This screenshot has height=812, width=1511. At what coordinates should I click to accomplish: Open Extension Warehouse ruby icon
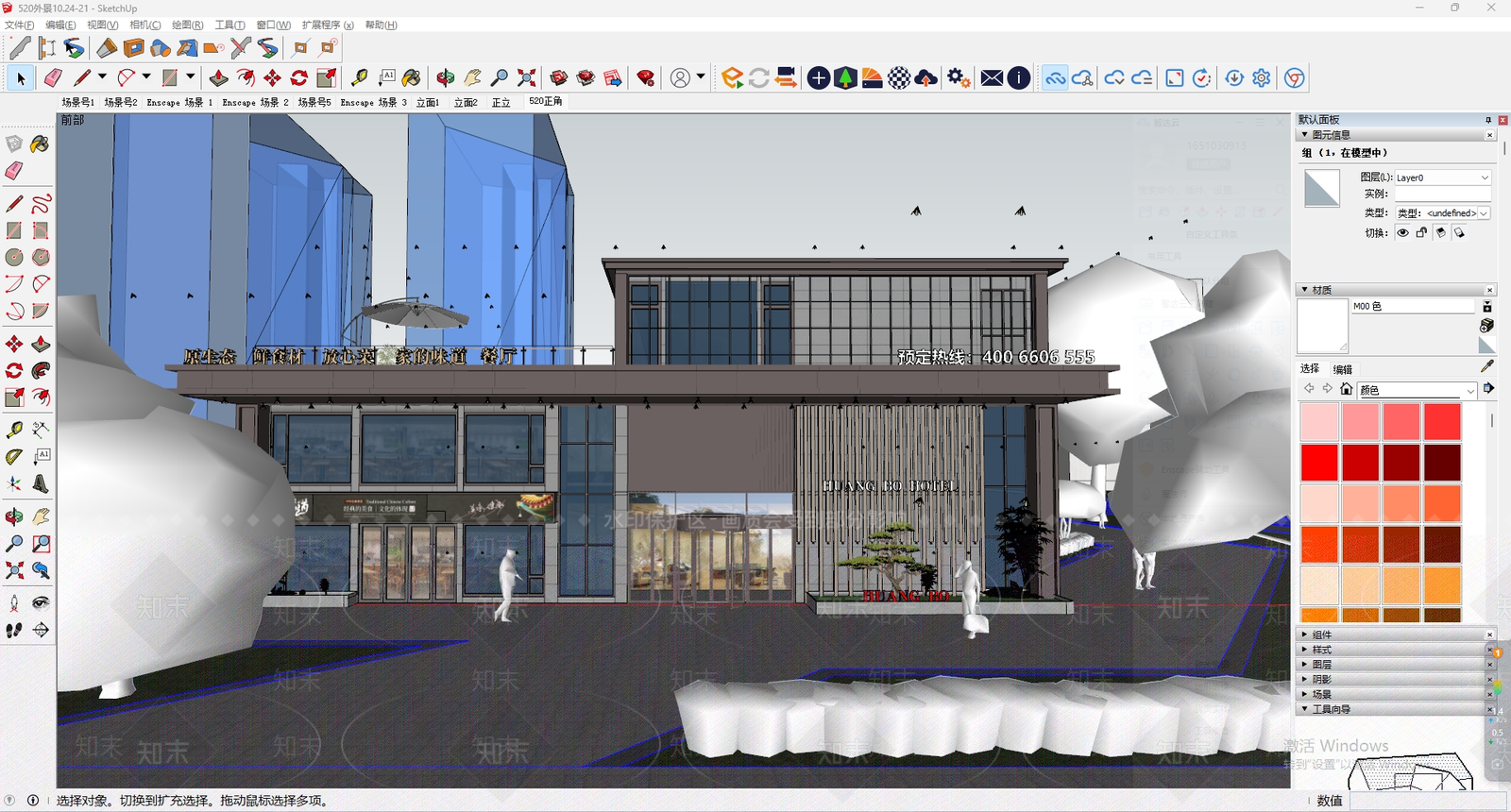pyautogui.click(x=646, y=78)
